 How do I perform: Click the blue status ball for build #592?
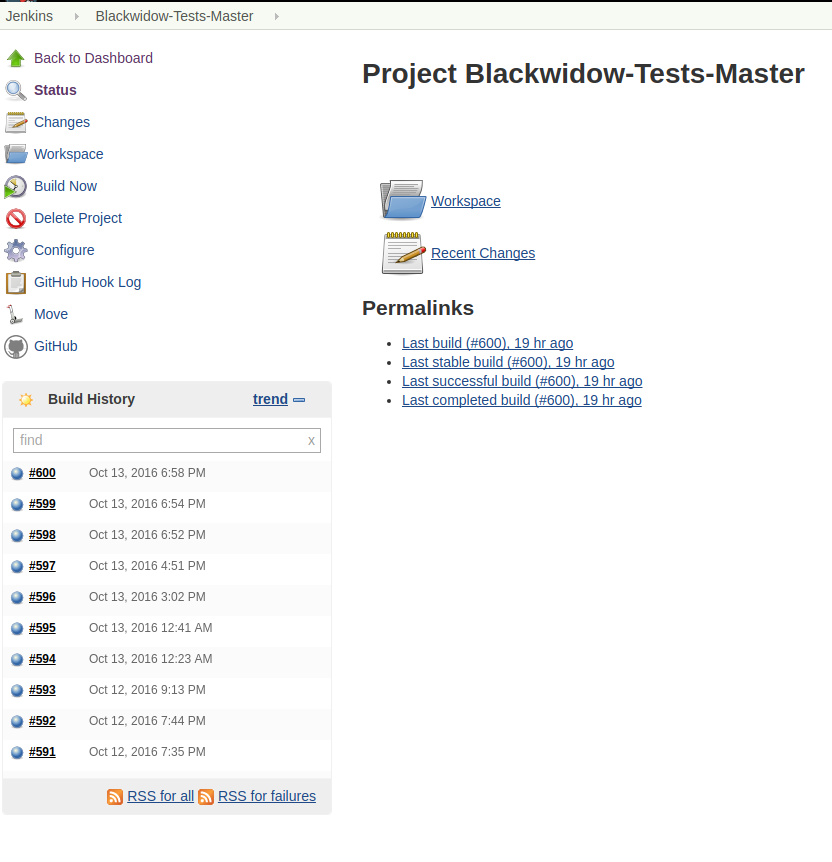17,721
